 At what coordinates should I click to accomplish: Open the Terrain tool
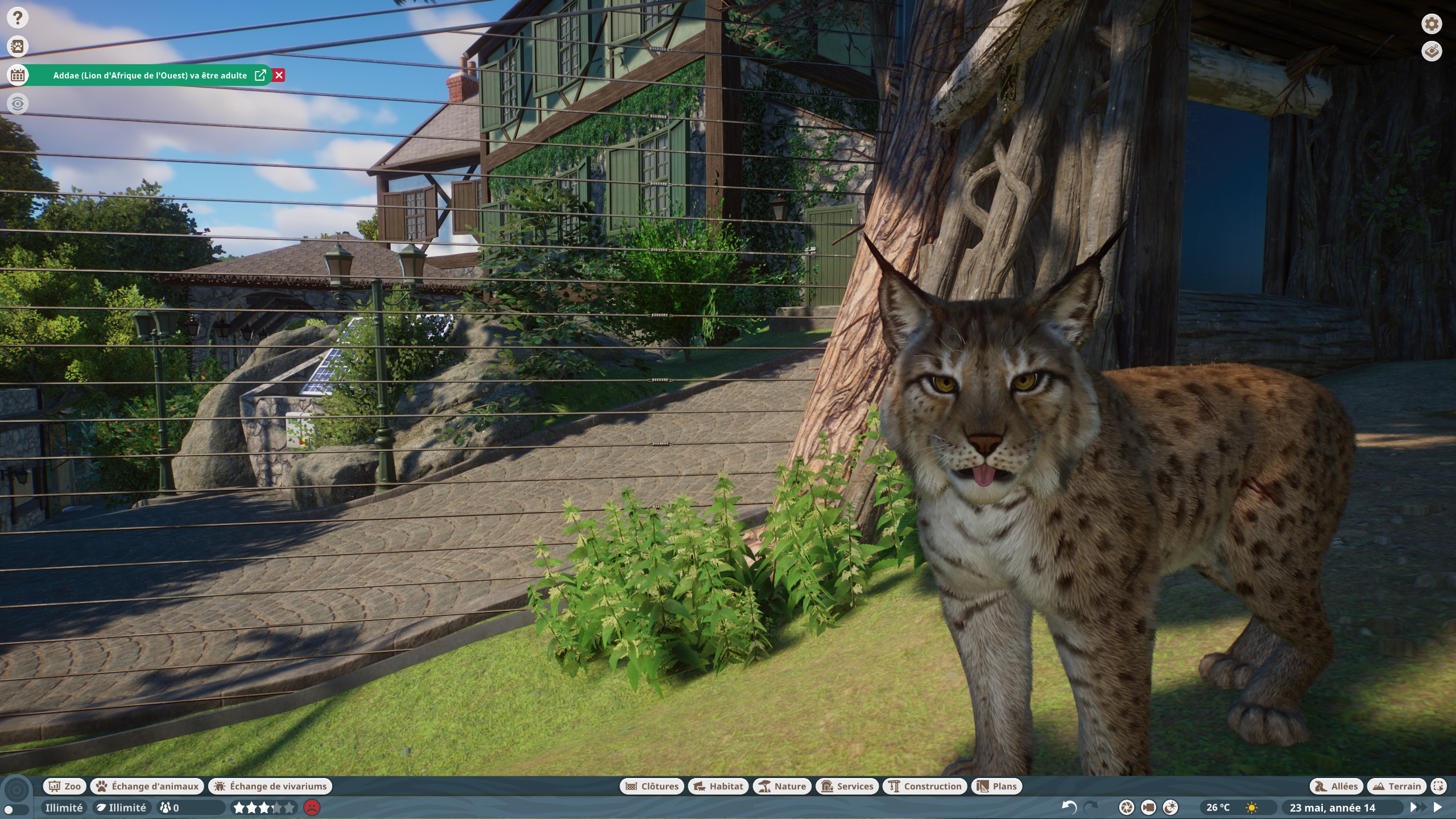(x=1397, y=786)
